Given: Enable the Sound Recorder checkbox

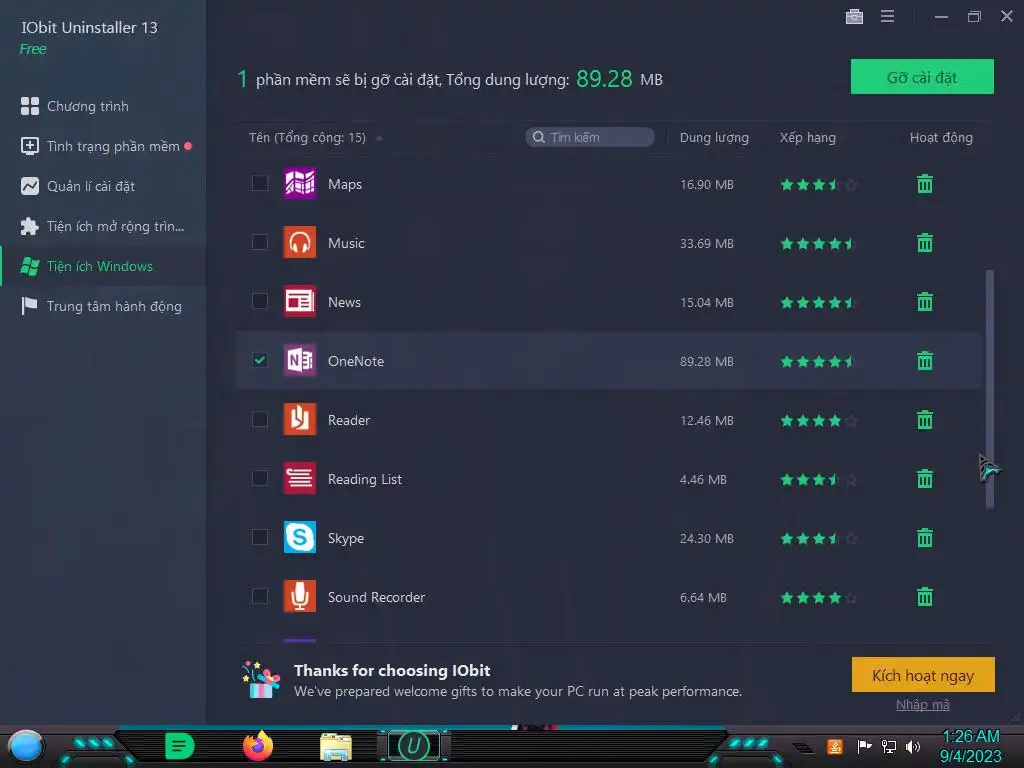Looking at the screenshot, I should tap(260, 596).
